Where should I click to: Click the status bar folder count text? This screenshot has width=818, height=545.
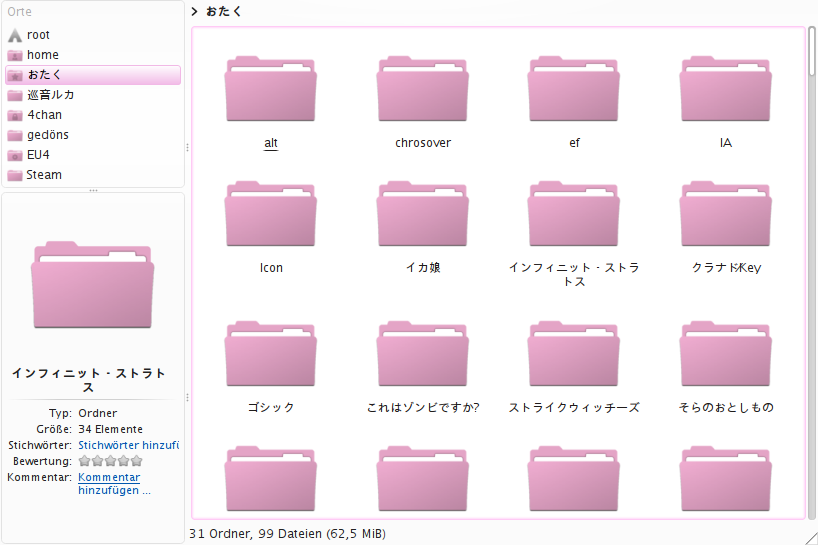coord(287,534)
